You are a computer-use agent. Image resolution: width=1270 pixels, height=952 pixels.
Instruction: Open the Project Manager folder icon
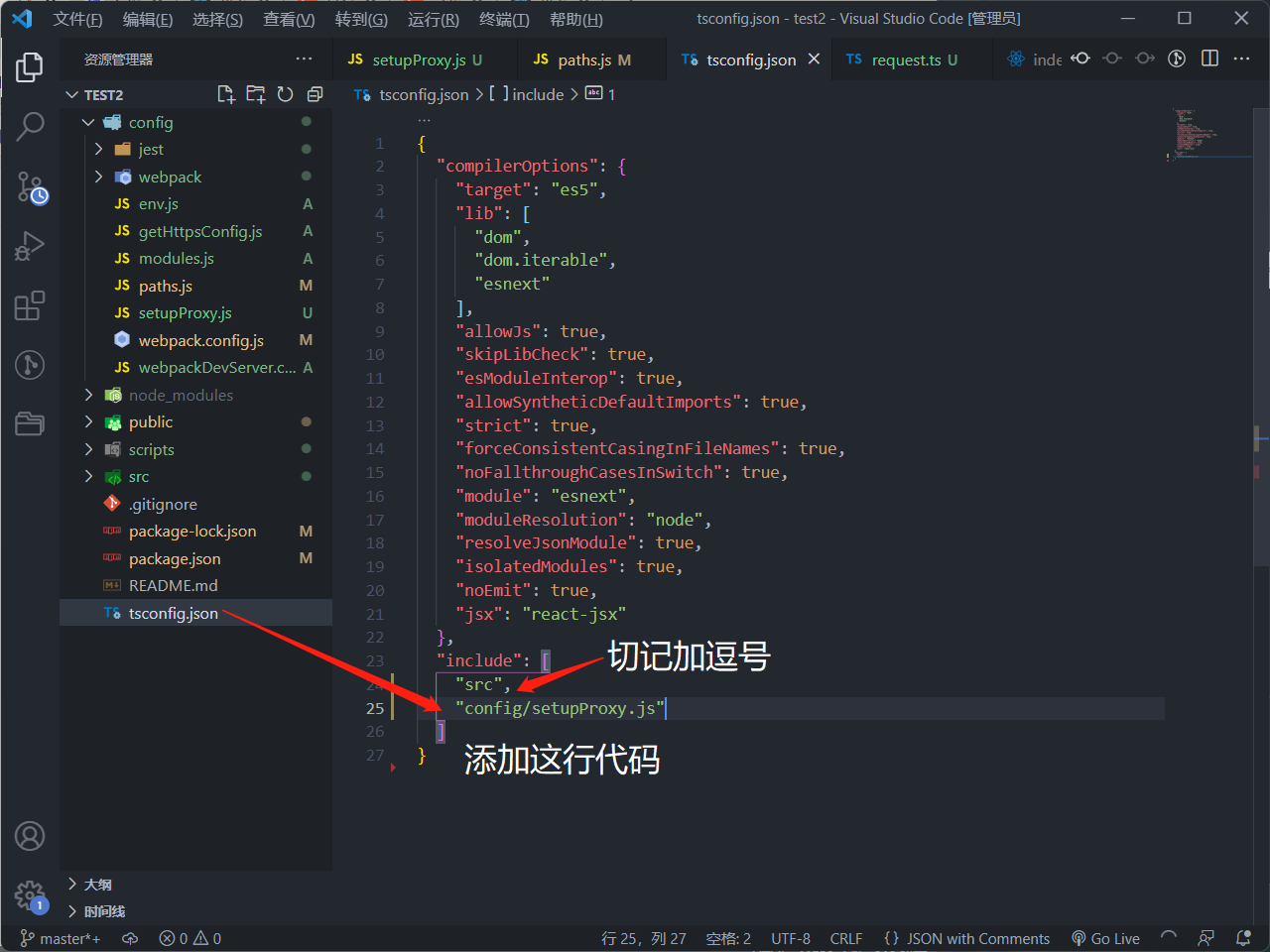(x=30, y=424)
